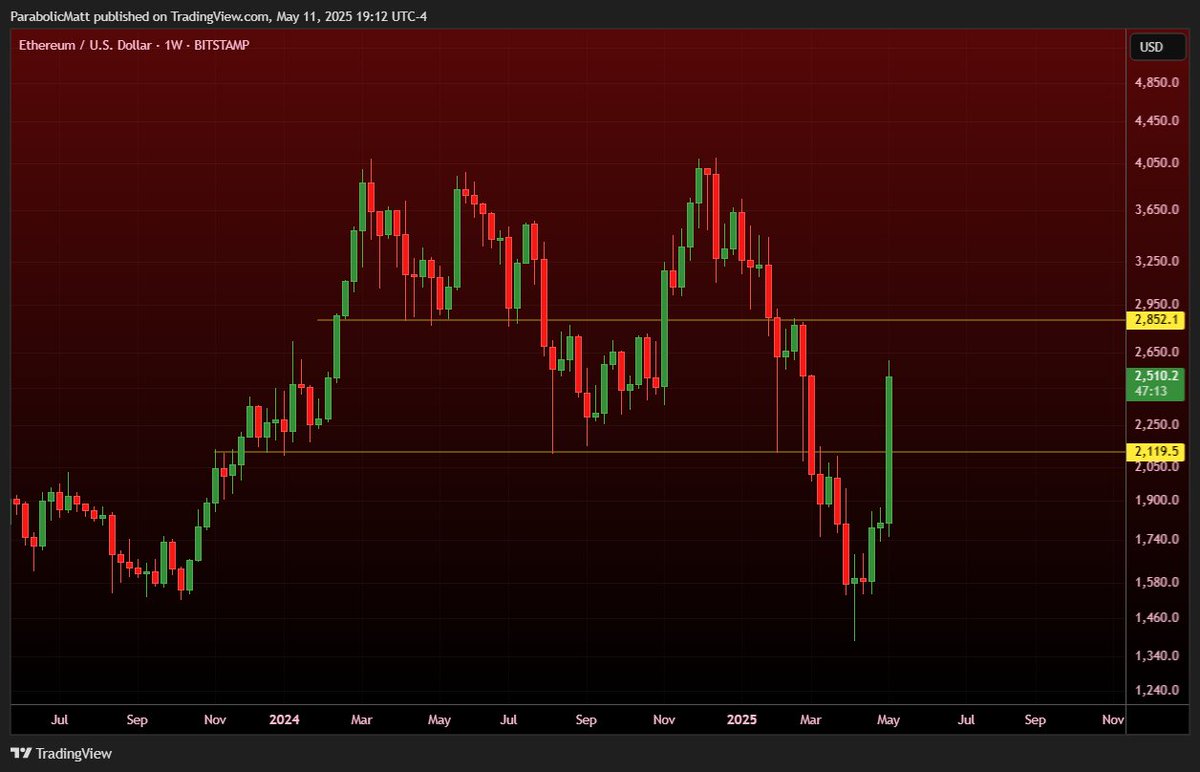Click the current price label 2,510.2
Image resolution: width=1200 pixels, height=772 pixels.
[1156, 376]
